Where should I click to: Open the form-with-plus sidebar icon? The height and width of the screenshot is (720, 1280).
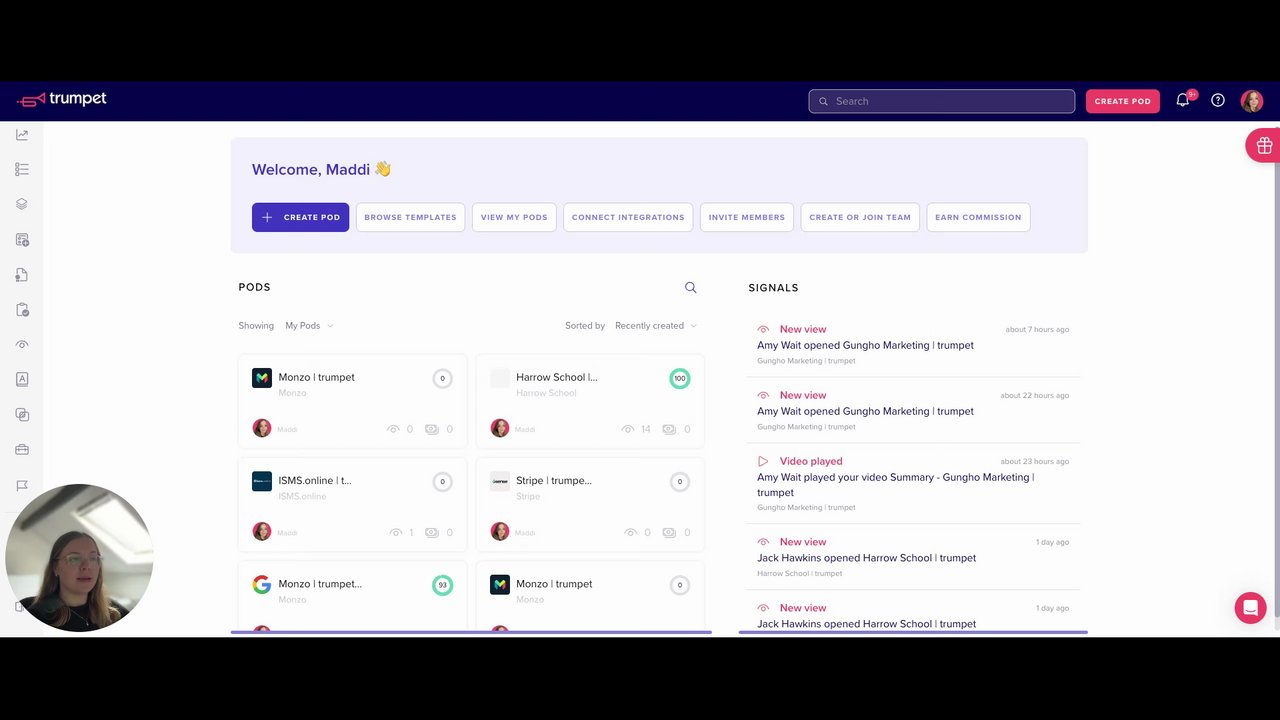(x=22, y=240)
